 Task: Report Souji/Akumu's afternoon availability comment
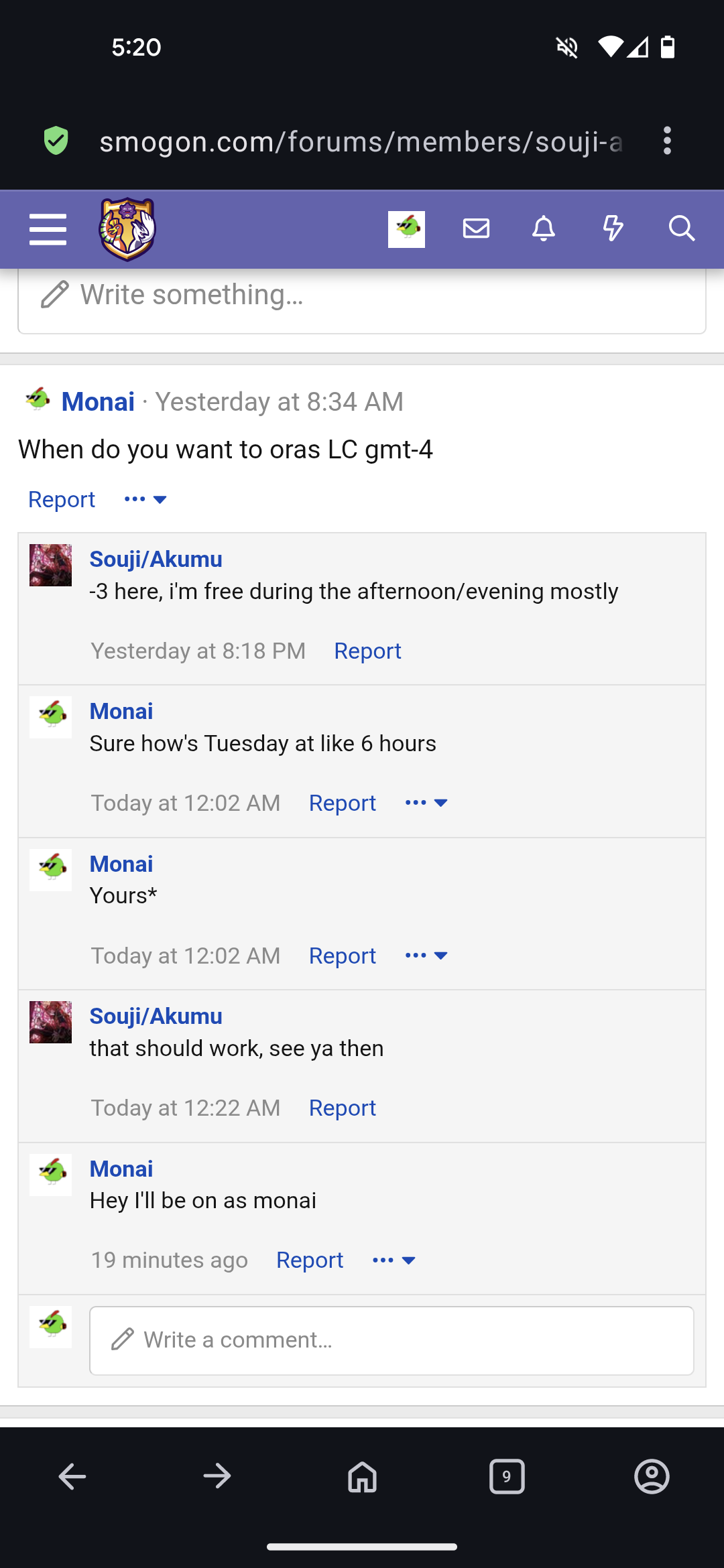click(x=367, y=650)
